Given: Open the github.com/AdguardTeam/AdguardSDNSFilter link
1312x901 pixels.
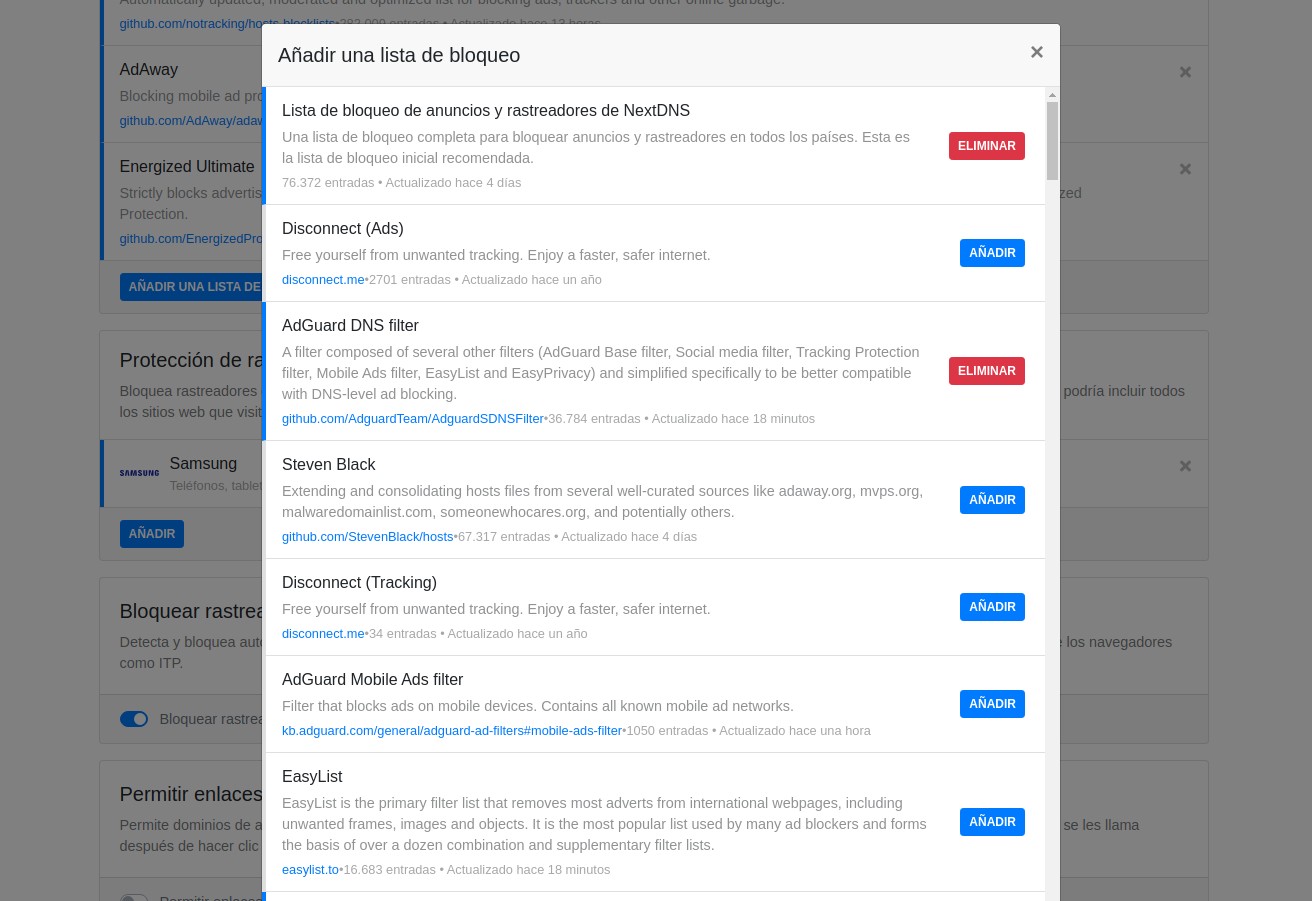Looking at the screenshot, I should (412, 419).
